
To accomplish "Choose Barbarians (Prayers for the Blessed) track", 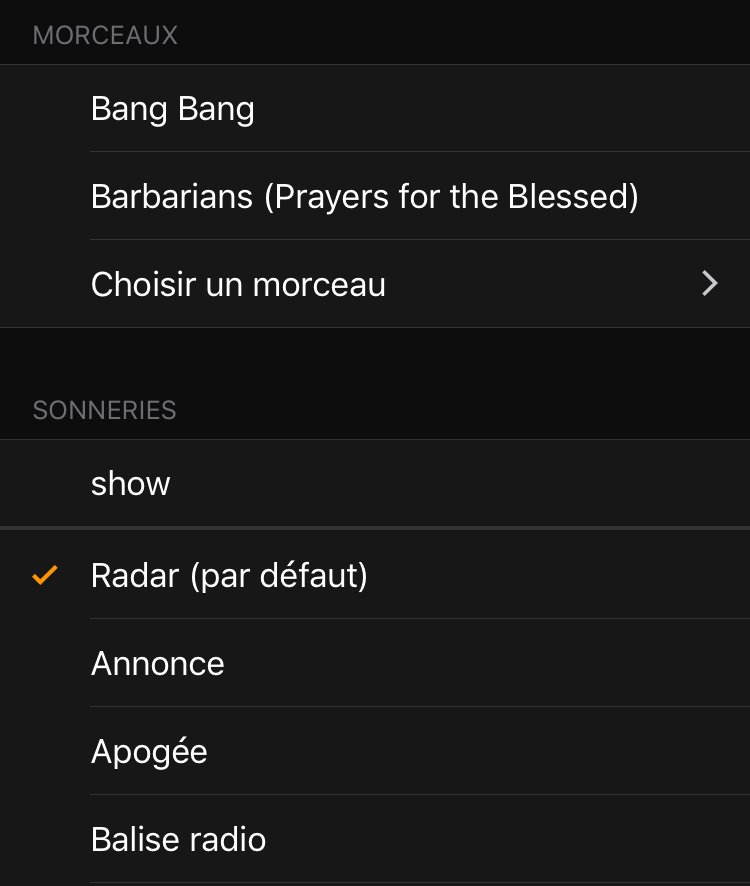I will (x=364, y=196).
